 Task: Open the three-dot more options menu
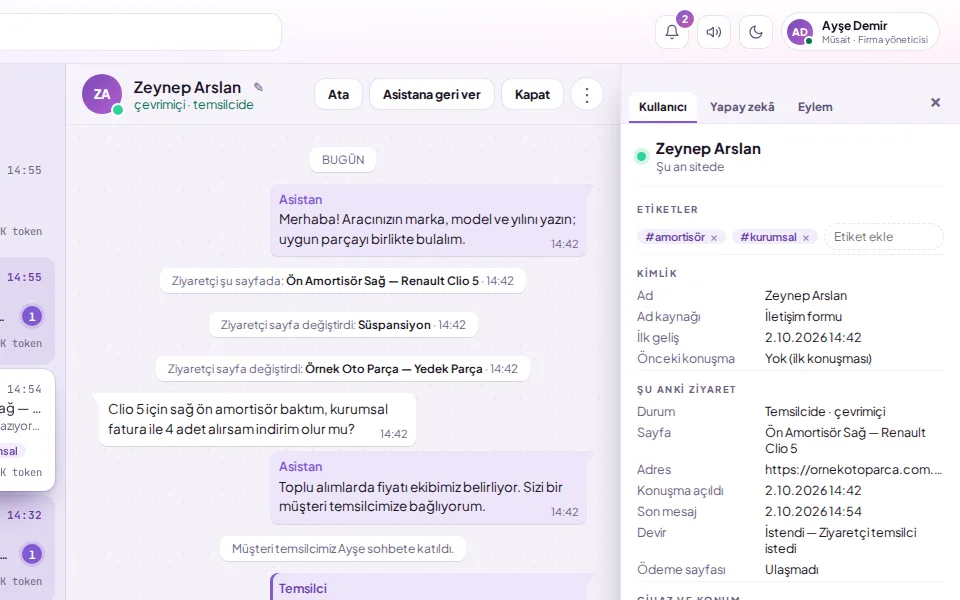pos(587,94)
